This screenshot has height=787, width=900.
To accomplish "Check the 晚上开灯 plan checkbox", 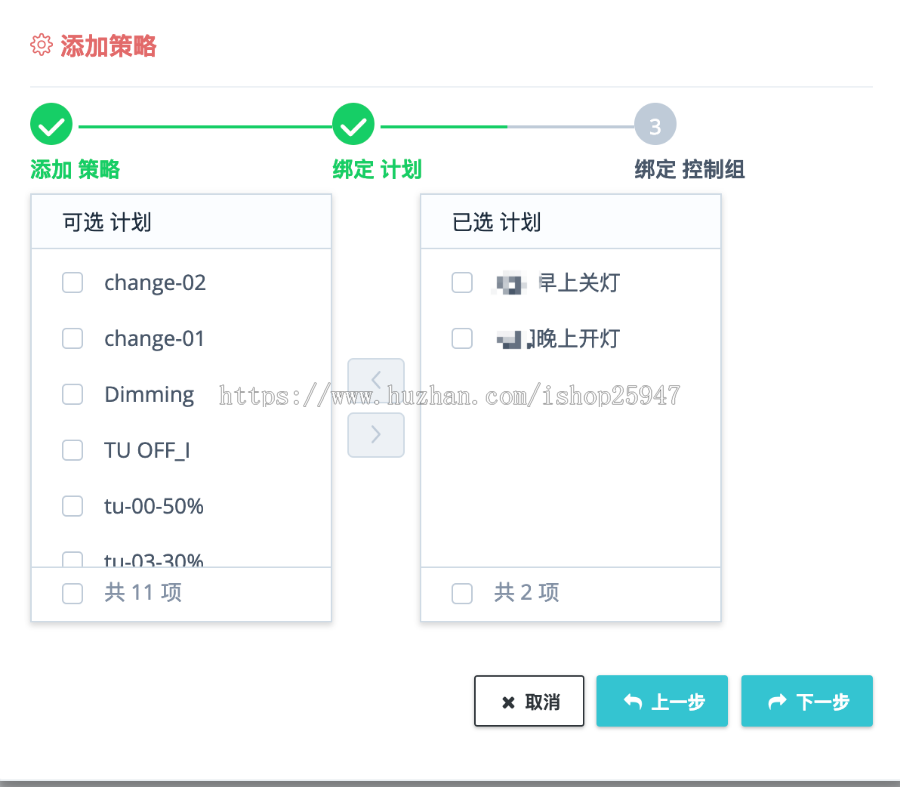I will (x=462, y=338).
